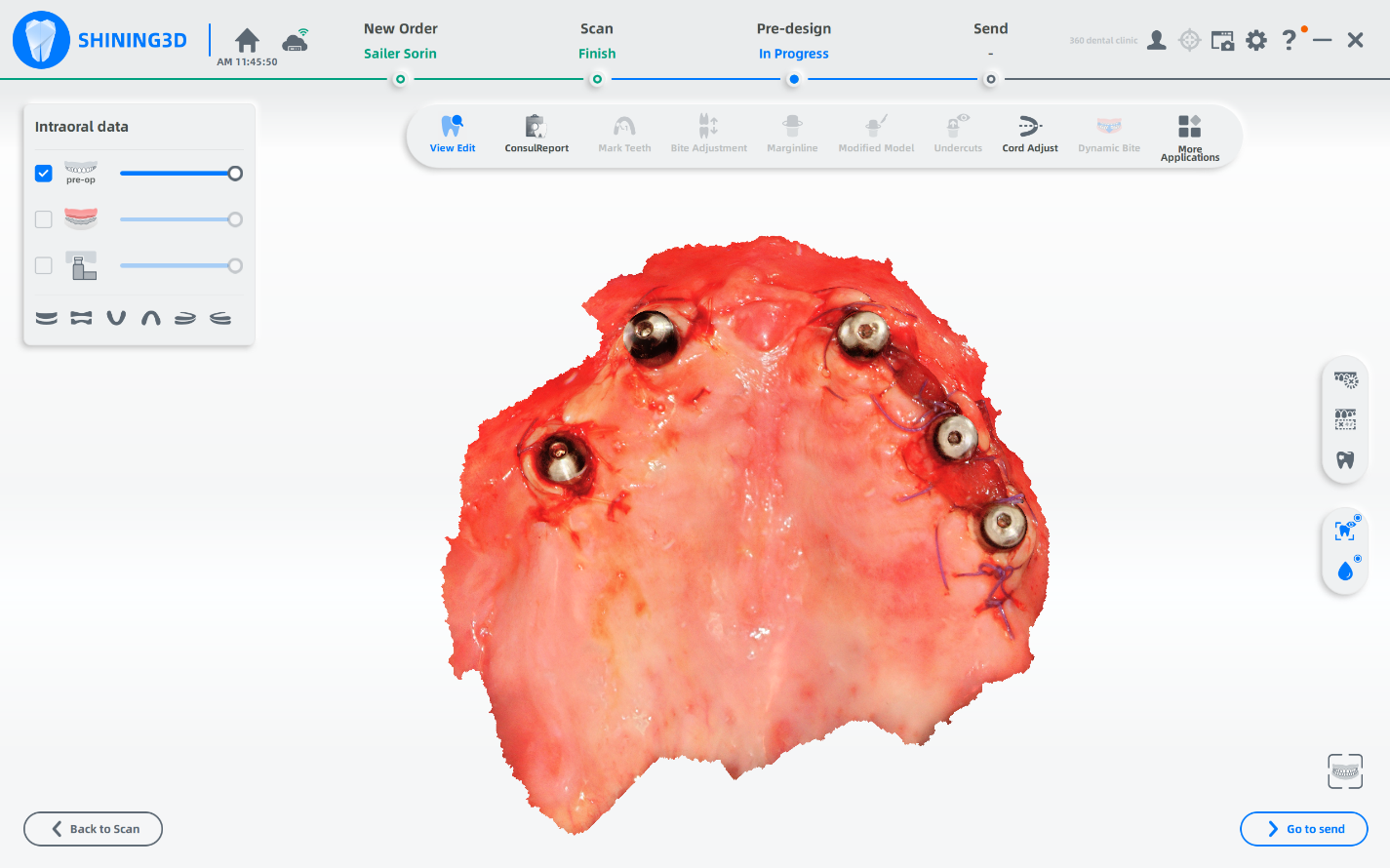Expand More Applications menu
The image size is (1390, 868).
(x=1189, y=137)
